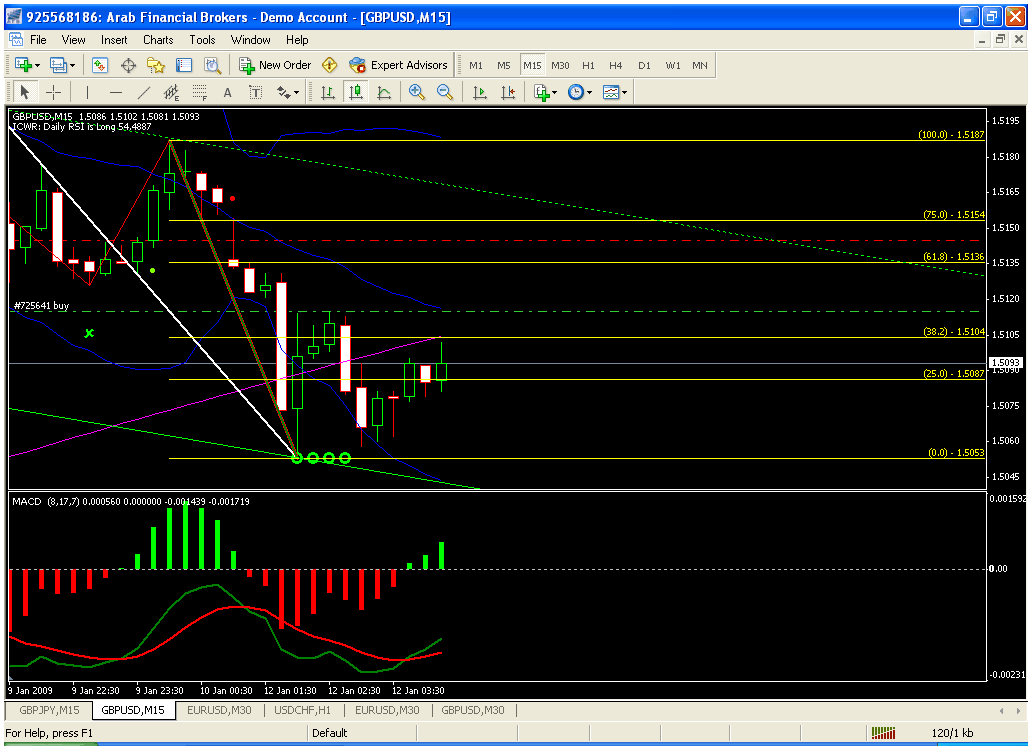This screenshot has width=1032, height=746.
Task: Open the Market Watch panel icon
Action: pos(100,65)
